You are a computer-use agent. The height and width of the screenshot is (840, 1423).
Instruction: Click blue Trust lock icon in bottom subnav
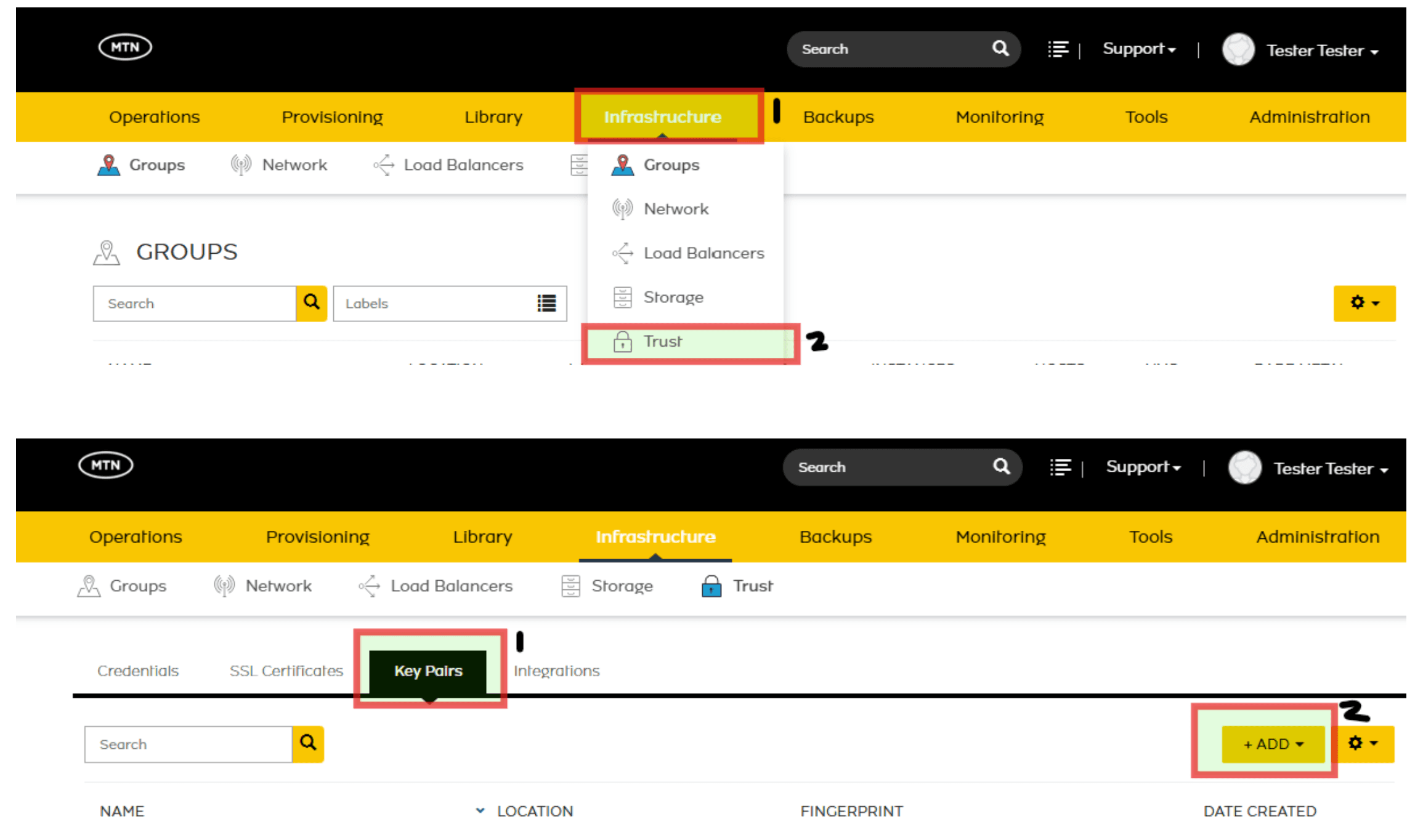711,586
